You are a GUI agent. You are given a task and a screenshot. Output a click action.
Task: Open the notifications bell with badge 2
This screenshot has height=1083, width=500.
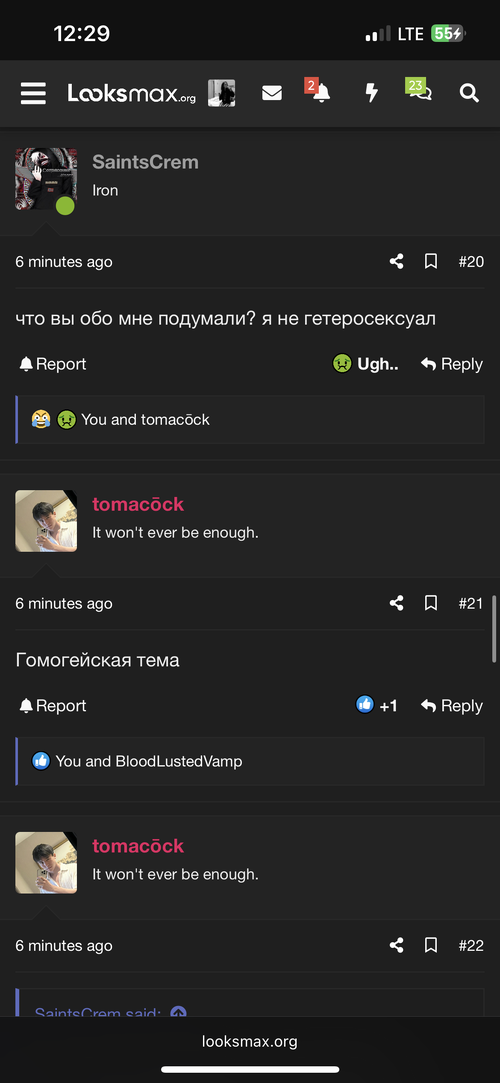[x=320, y=93]
